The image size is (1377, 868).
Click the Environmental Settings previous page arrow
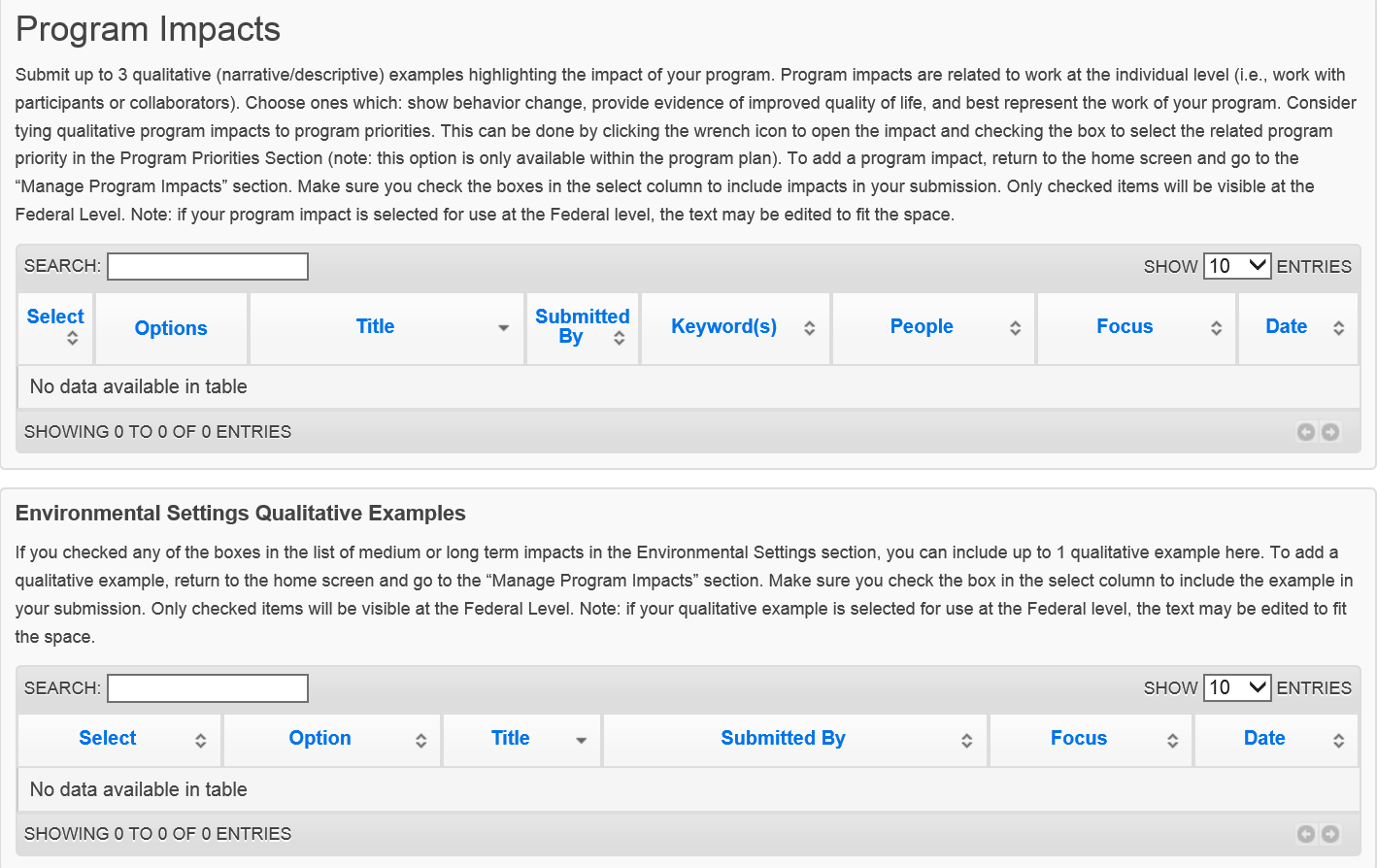click(1306, 834)
